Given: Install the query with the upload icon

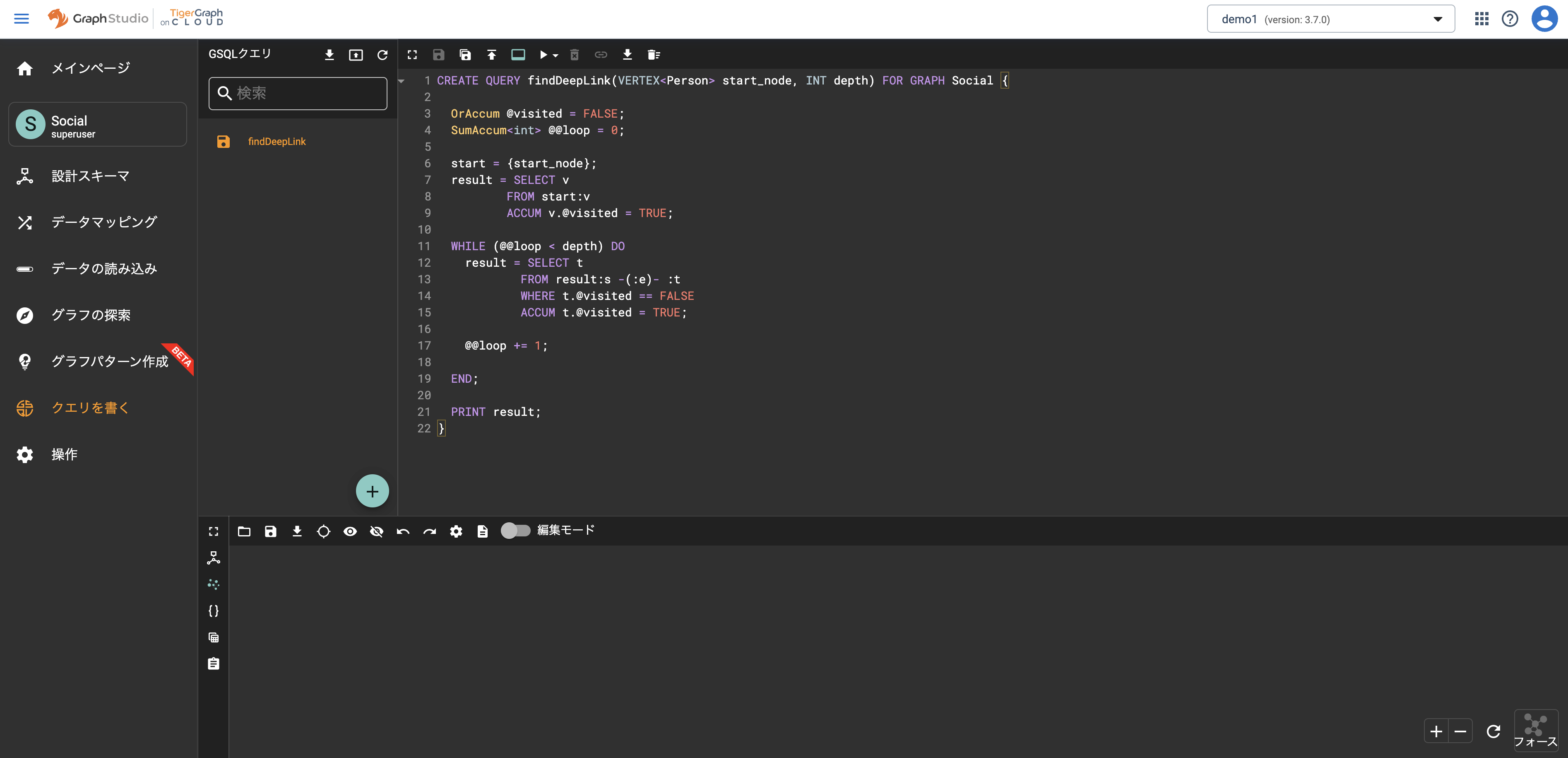Looking at the screenshot, I should point(492,54).
